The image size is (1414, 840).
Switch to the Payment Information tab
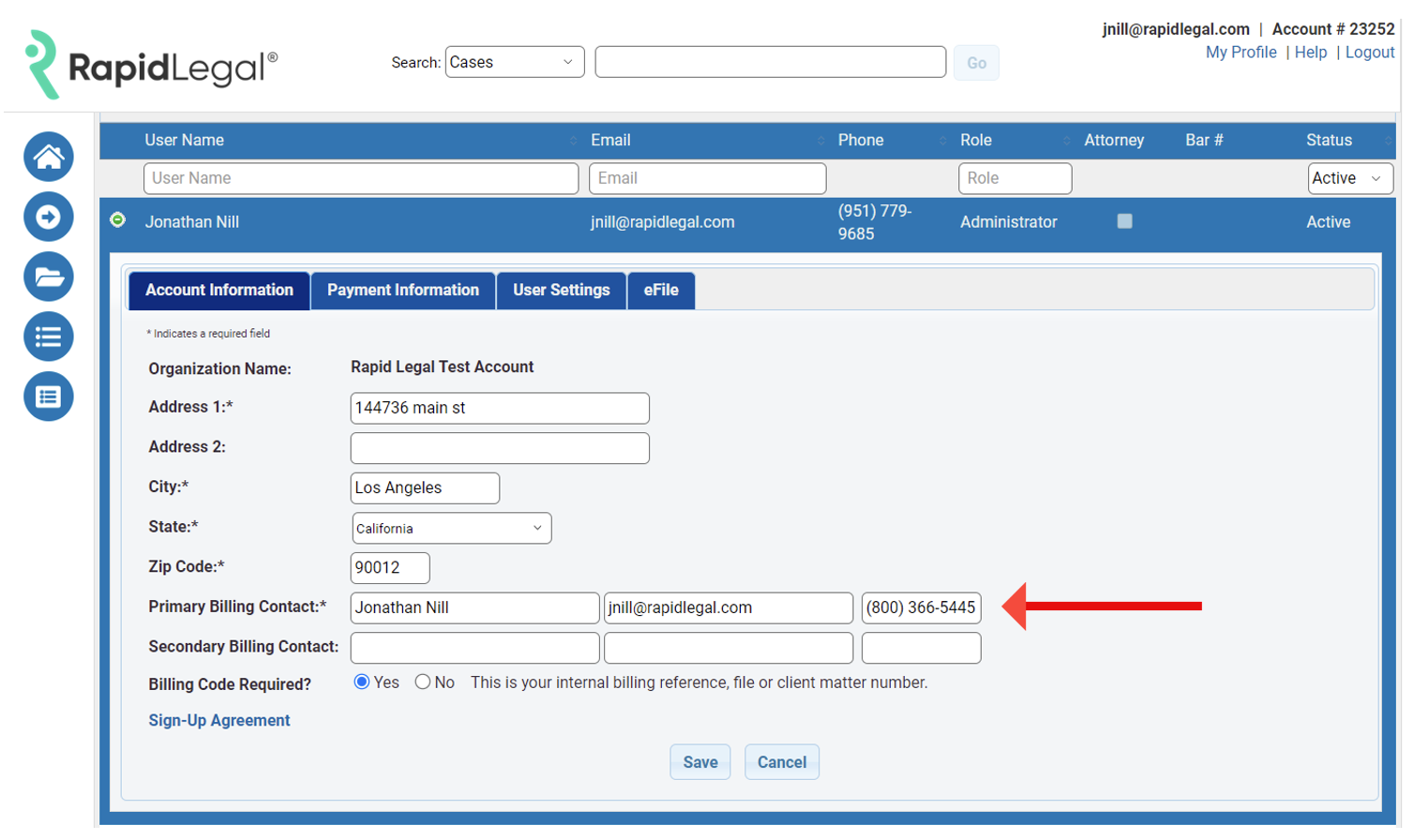(402, 291)
